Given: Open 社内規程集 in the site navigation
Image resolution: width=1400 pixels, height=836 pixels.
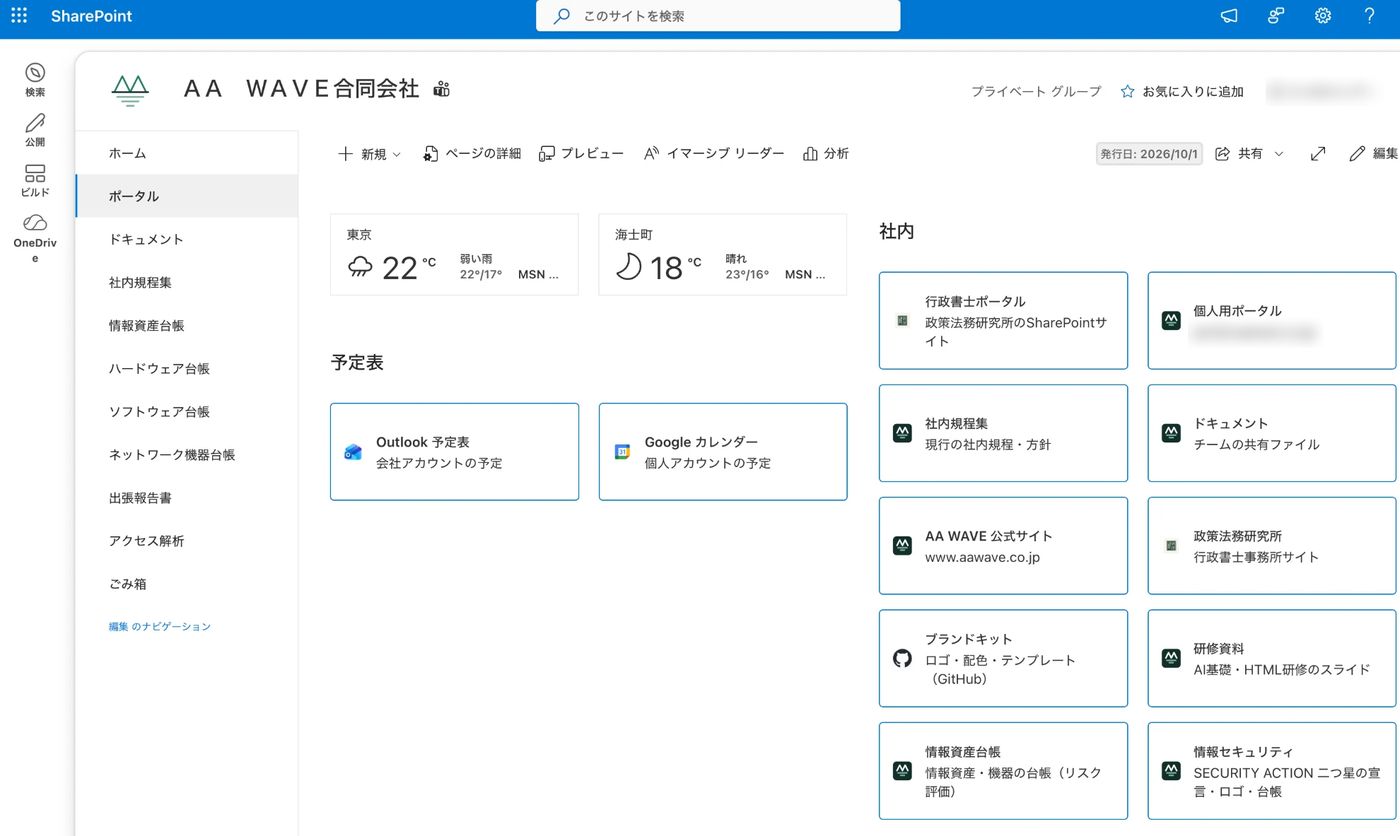Looking at the screenshot, I should (186, 282).
